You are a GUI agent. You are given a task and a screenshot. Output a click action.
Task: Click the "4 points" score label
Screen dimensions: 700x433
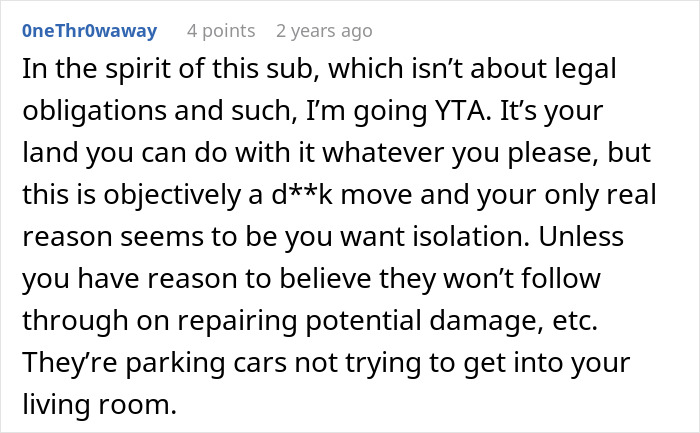coord(221,31)
